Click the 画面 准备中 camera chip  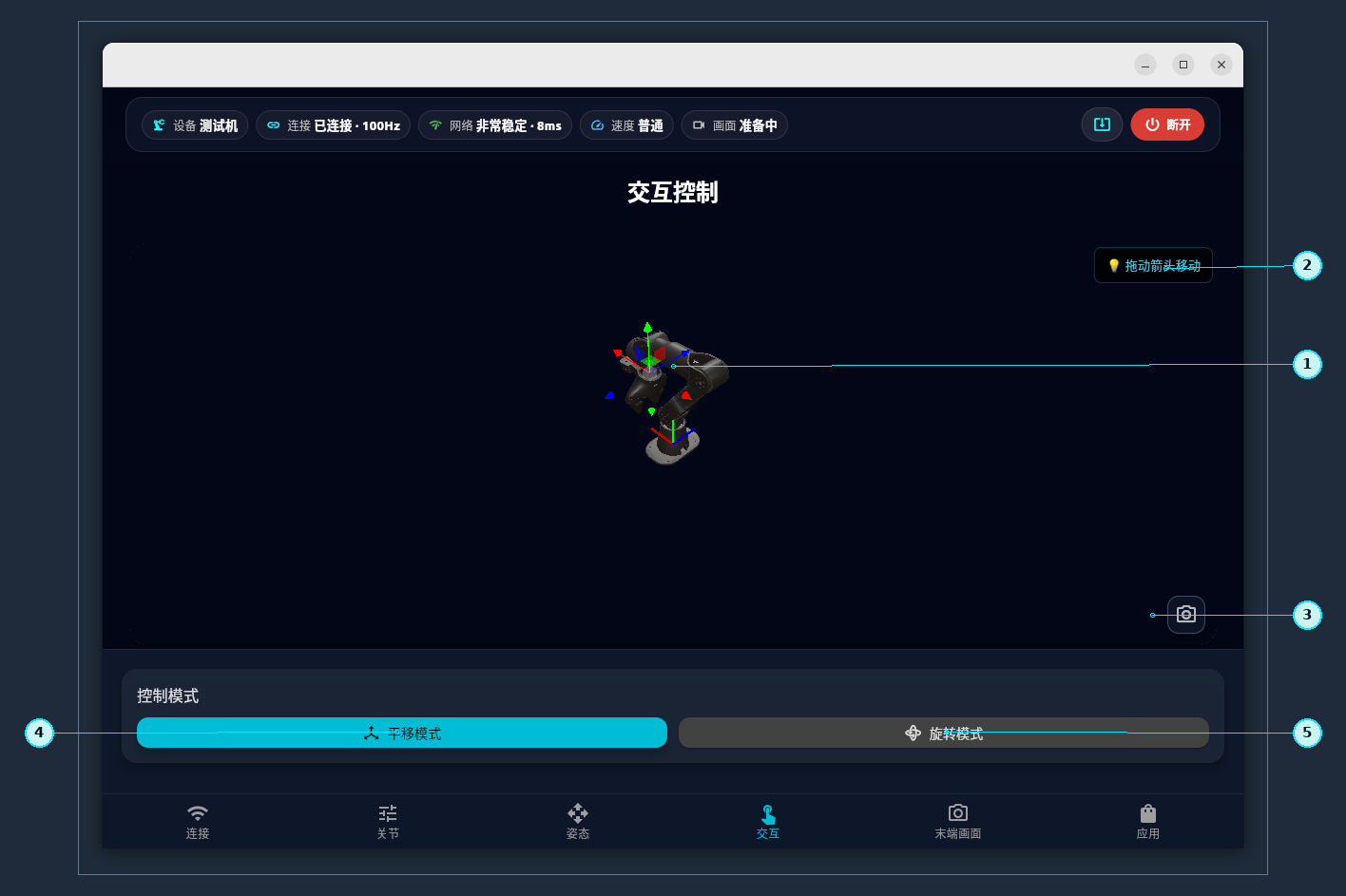tap(735, 125)
